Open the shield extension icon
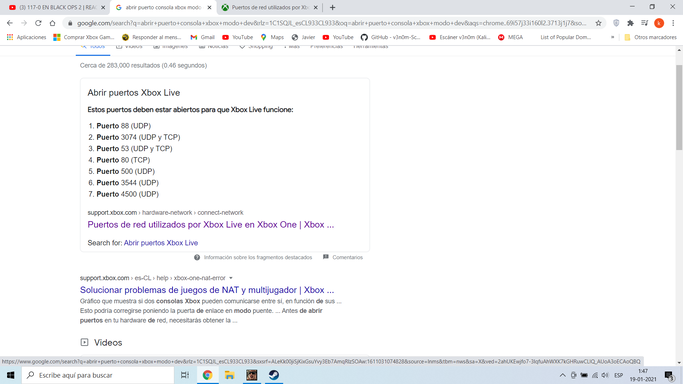 pos(616,23)
